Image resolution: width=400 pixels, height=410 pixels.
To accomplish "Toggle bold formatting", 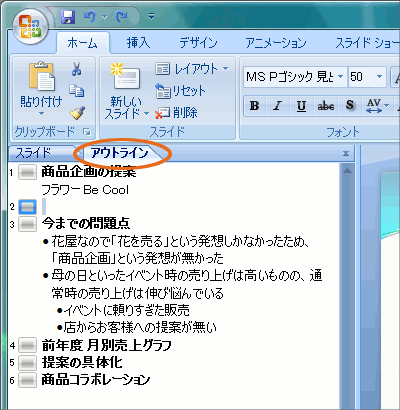I will (255, 106).
